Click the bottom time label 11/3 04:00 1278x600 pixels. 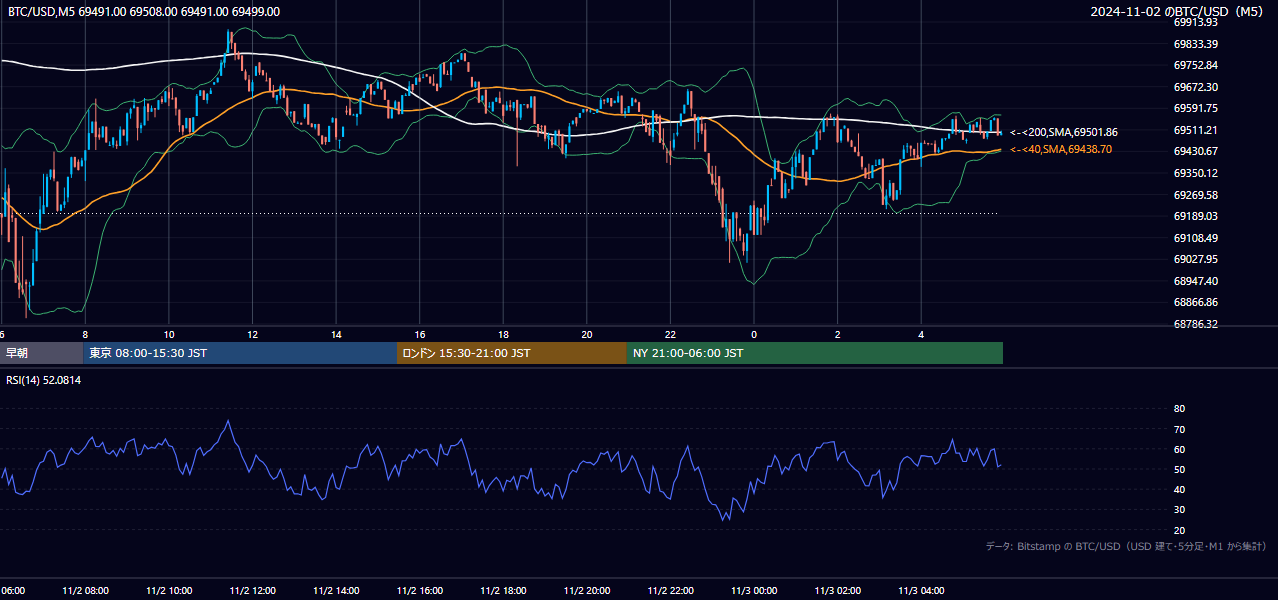[921, 591]
